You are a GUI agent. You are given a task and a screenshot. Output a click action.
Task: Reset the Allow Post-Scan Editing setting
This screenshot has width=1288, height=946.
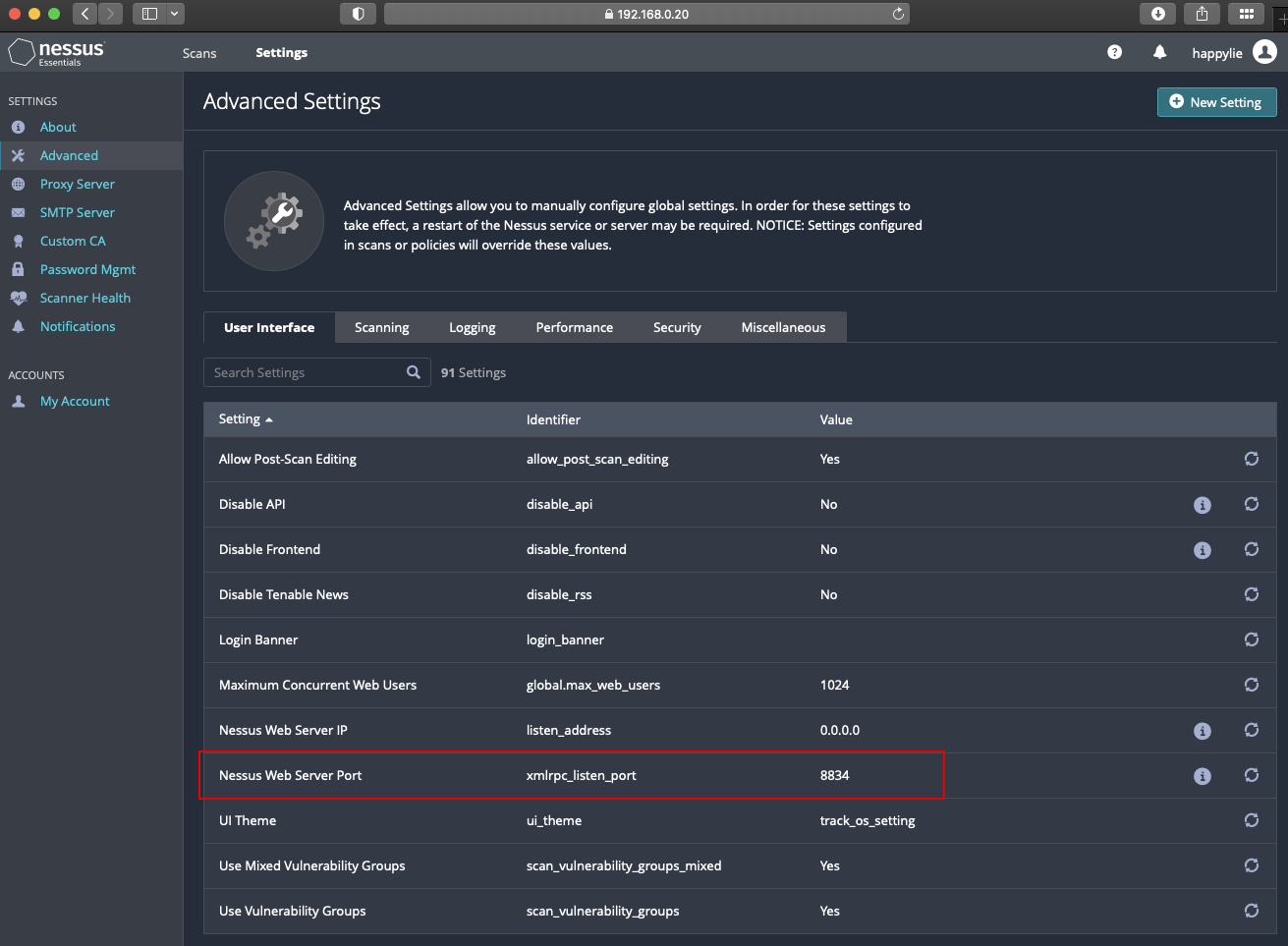(x=1251, y=459)
